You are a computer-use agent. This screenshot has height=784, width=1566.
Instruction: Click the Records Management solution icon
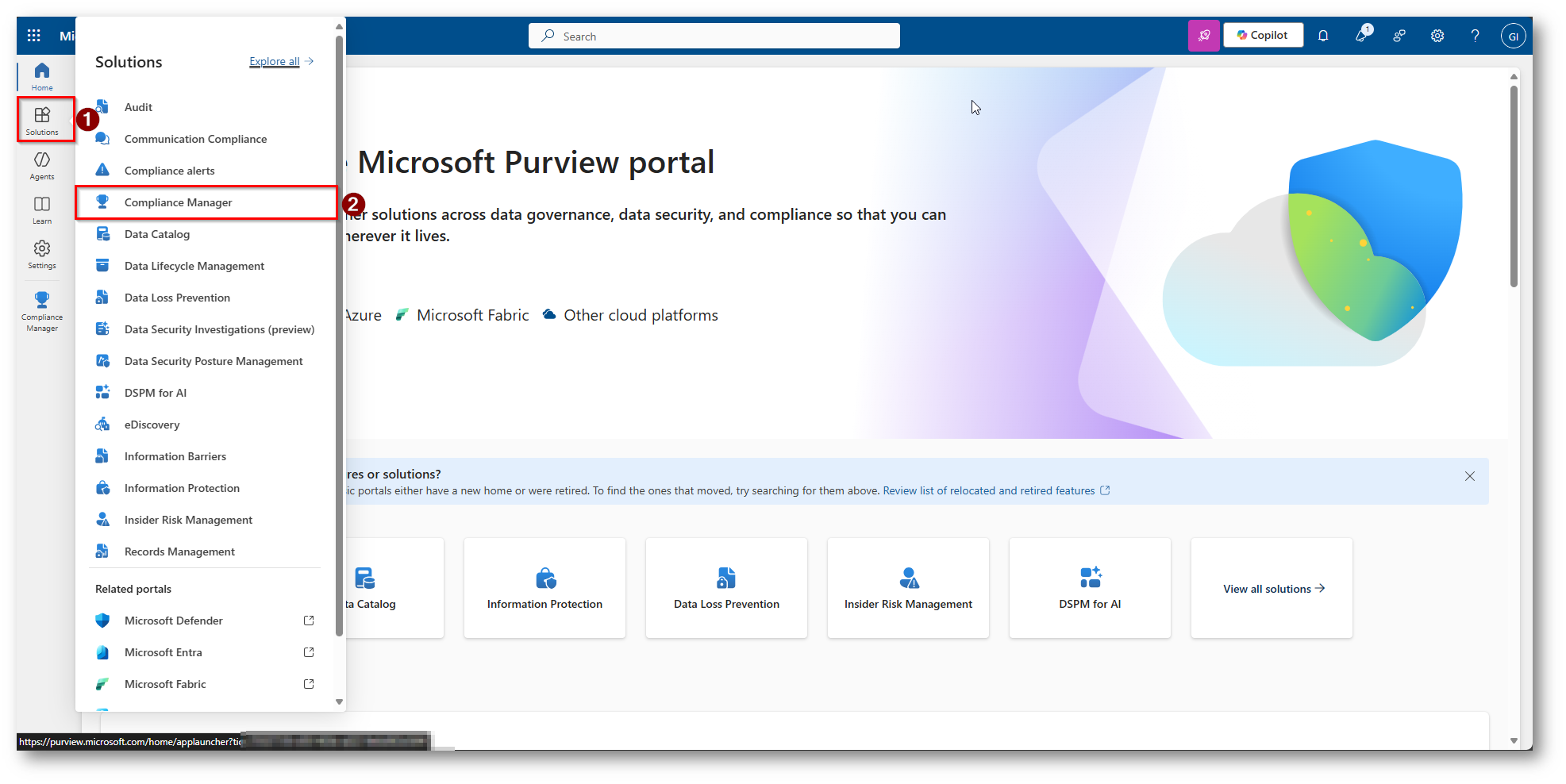point(102,551)
